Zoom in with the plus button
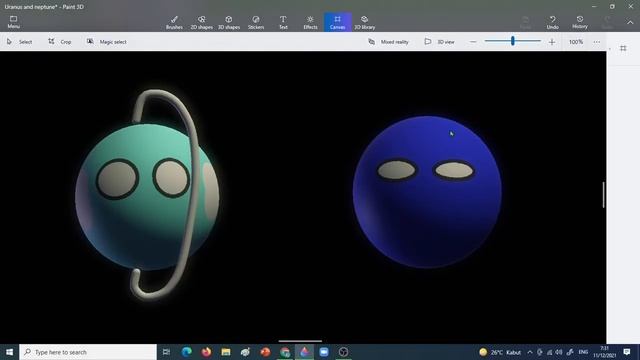Viewport: 640px width, 360px height. (x=552, y=42)
